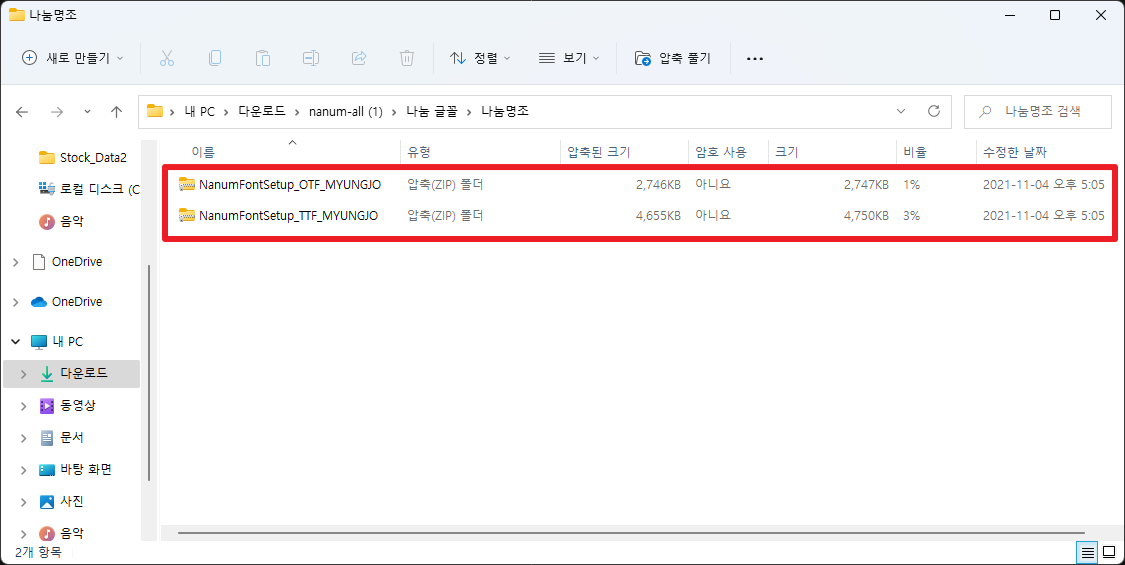Click the navigation pane vertical scrollbar

(x=149, y=373)
